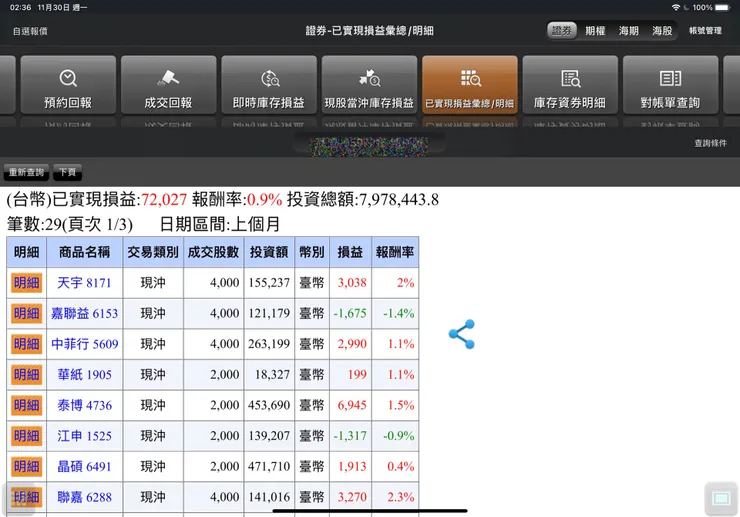Tap 重新查詢 to re-query
The width and height of the screenshot is (740, 517).
tap(26, 172)
